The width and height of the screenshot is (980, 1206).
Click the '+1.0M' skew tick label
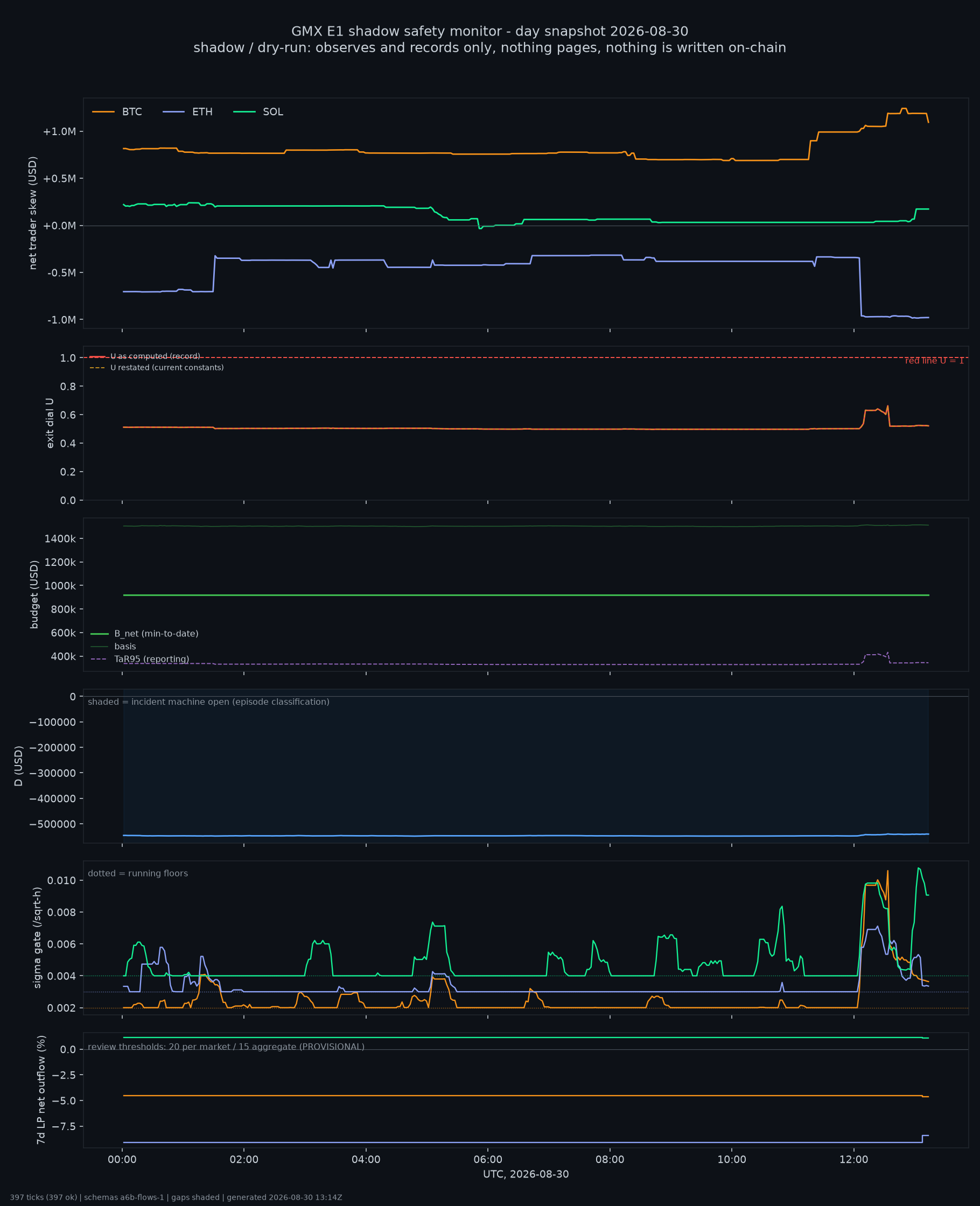(x=59, y=131)
